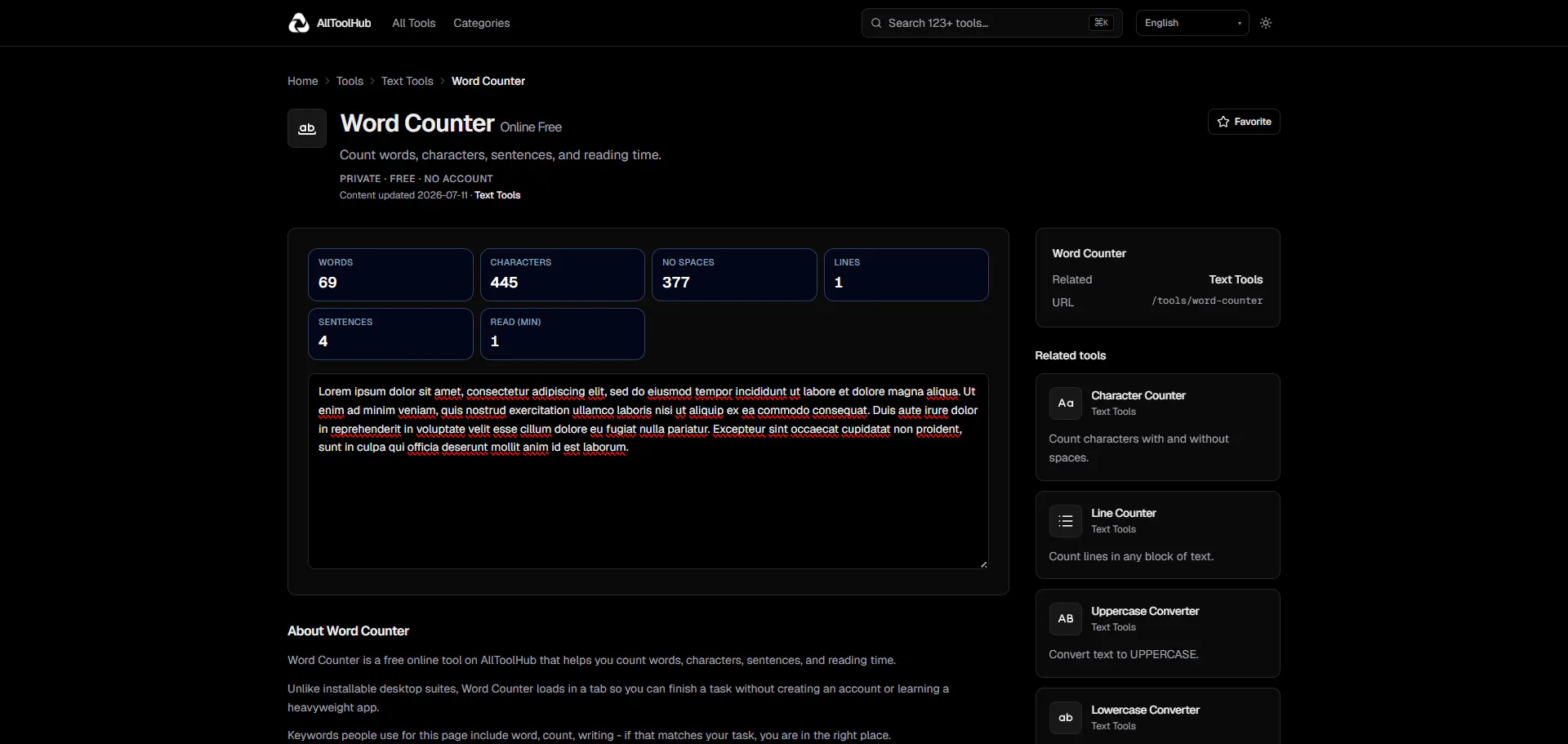
Task: Click Text Tools link after content updated date
Action: tap(497, 195)
